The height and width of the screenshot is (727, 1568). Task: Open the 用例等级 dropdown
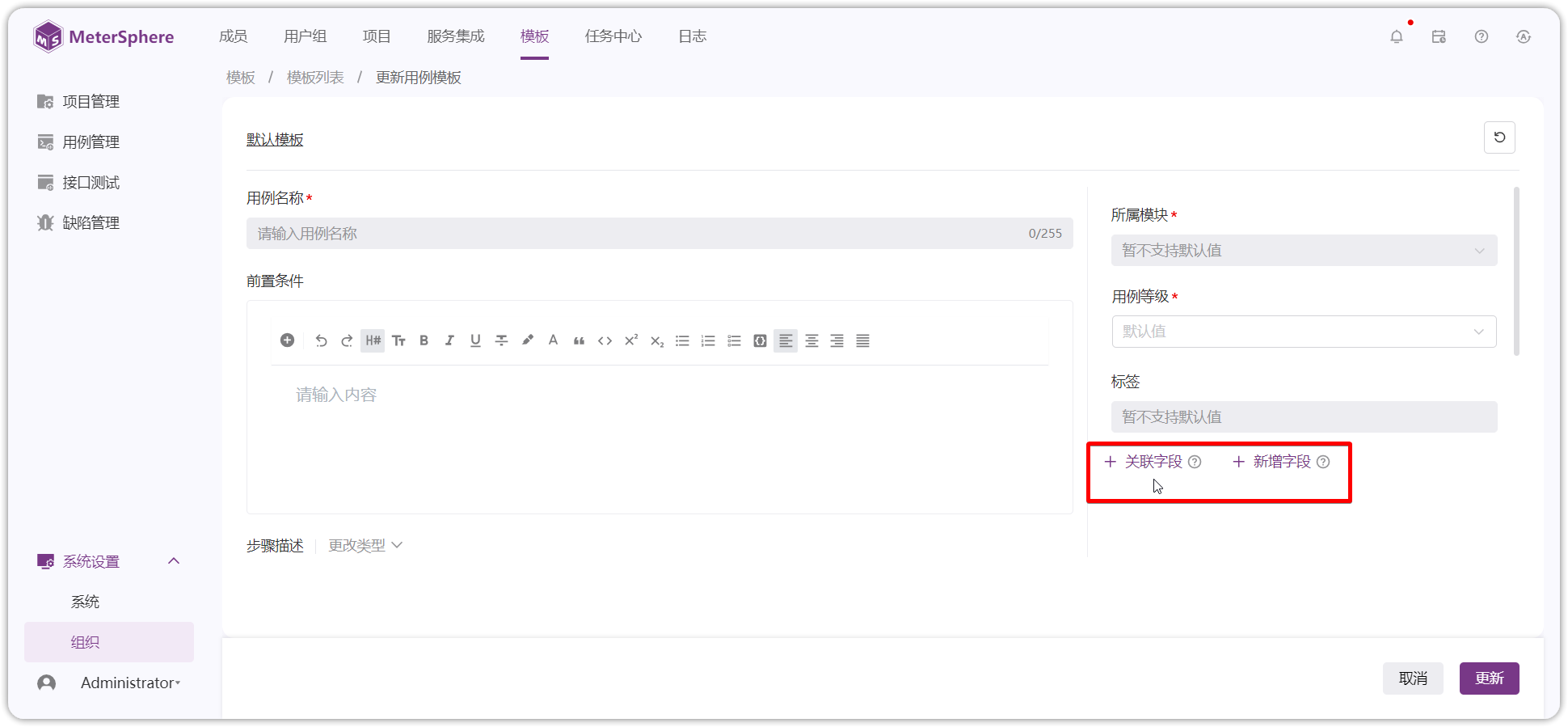click(x=1304, y=332)
